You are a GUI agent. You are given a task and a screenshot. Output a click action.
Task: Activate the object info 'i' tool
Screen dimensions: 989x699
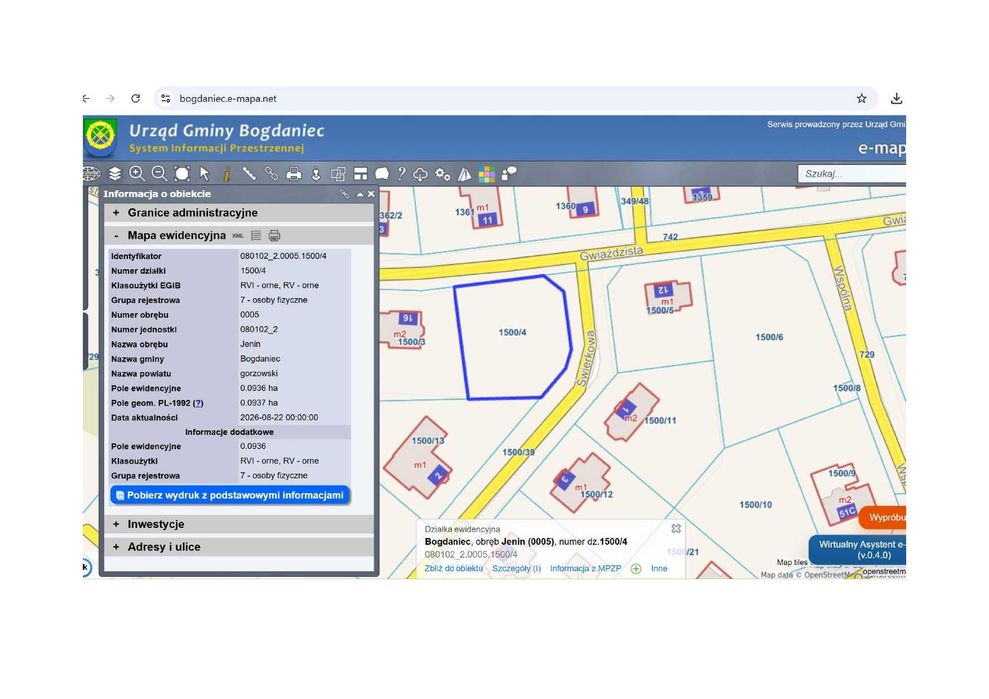(227, 173)
